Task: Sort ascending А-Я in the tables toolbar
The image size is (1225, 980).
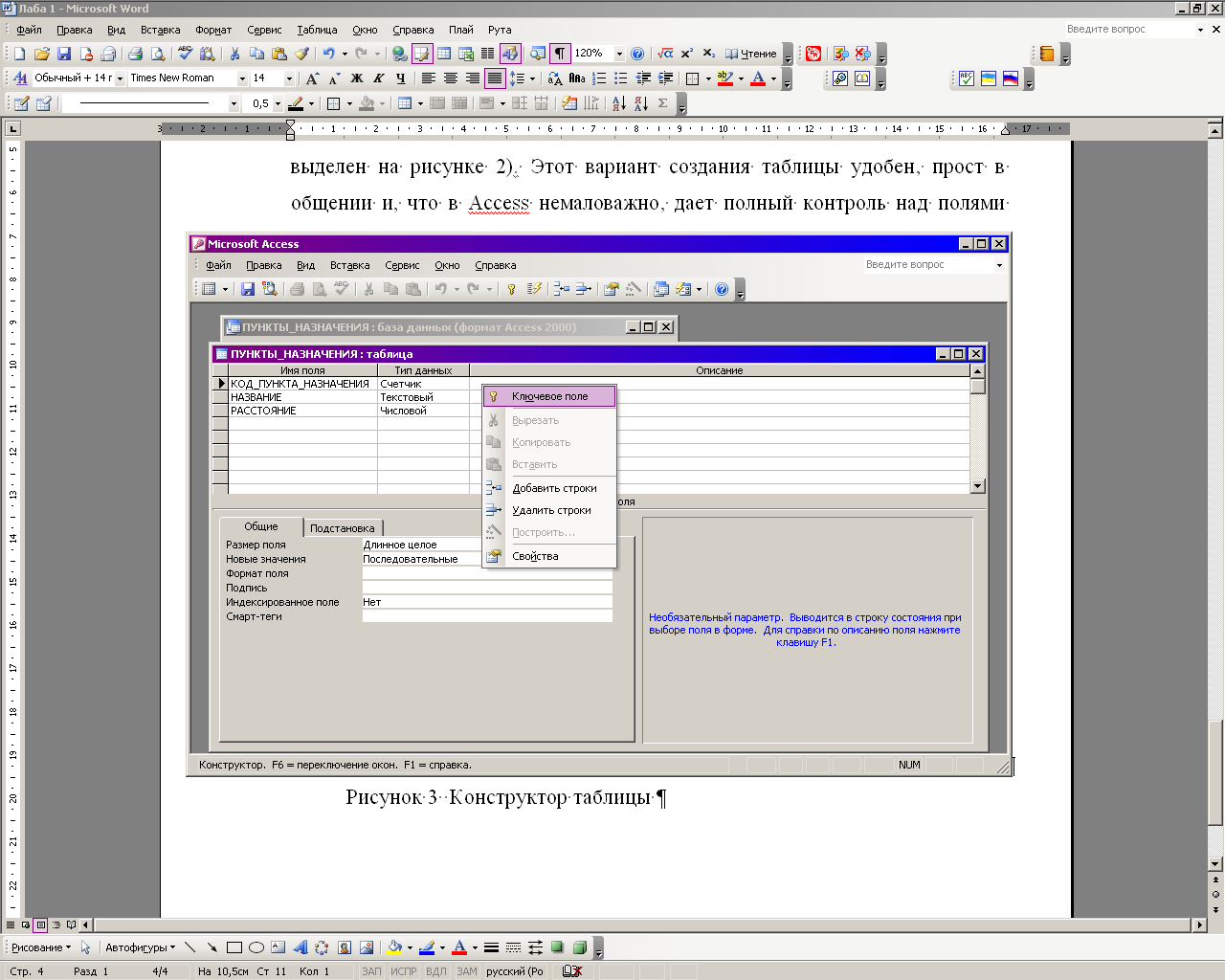Action: pos(618,103)
